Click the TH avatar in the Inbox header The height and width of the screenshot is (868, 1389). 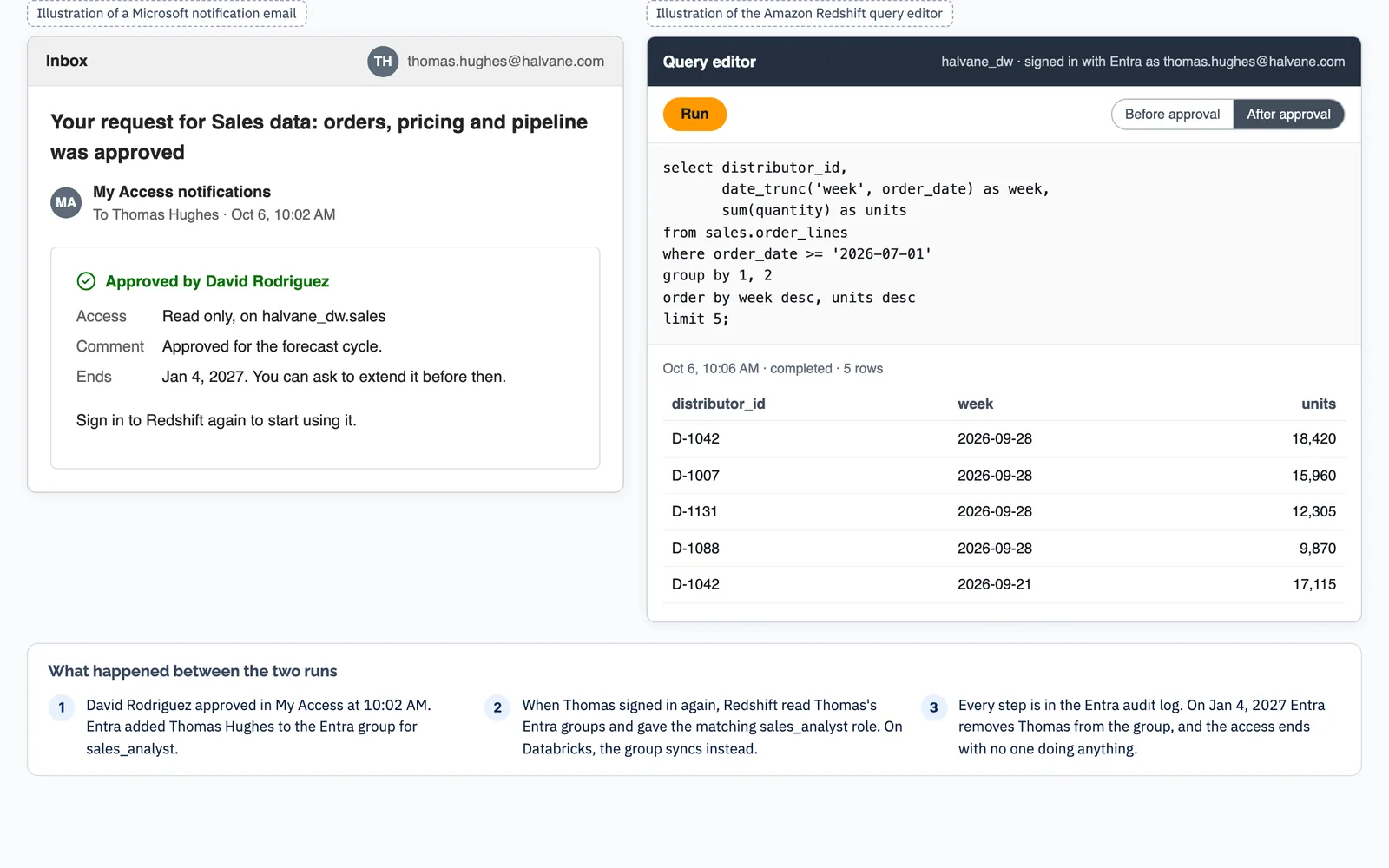pos(383,62)
